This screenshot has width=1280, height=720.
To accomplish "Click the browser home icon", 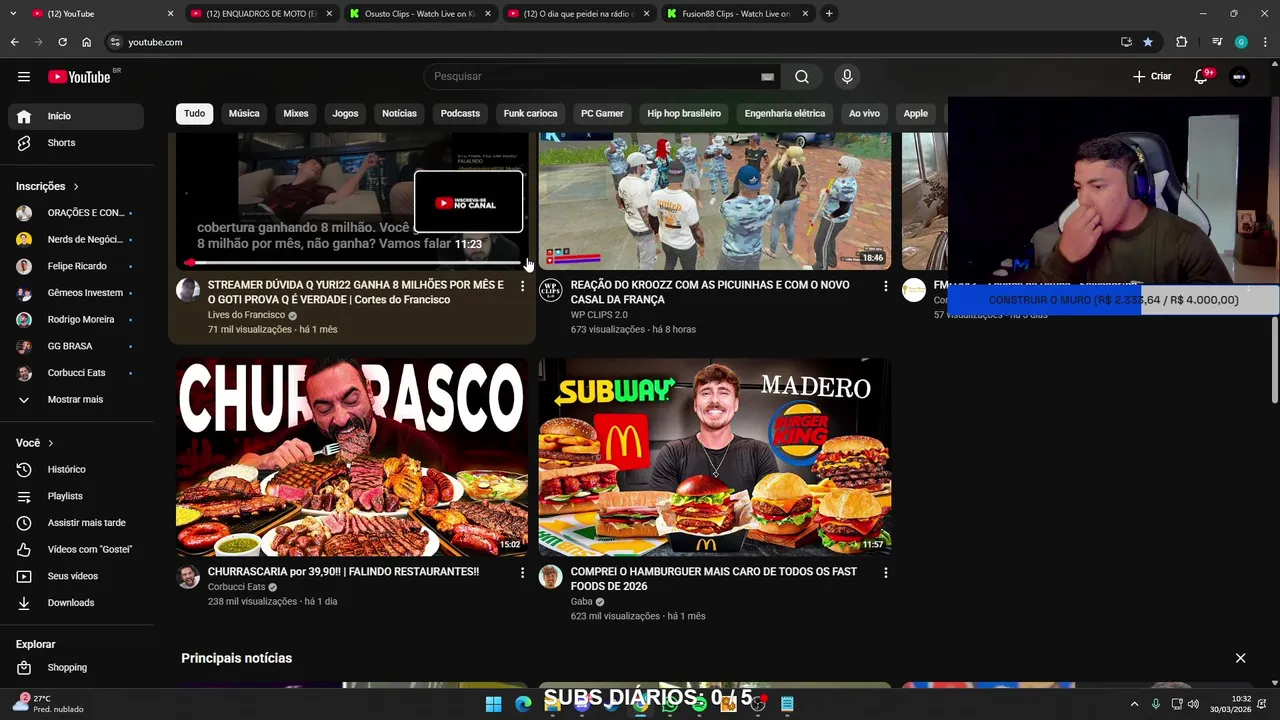I will tap(86, 42).
